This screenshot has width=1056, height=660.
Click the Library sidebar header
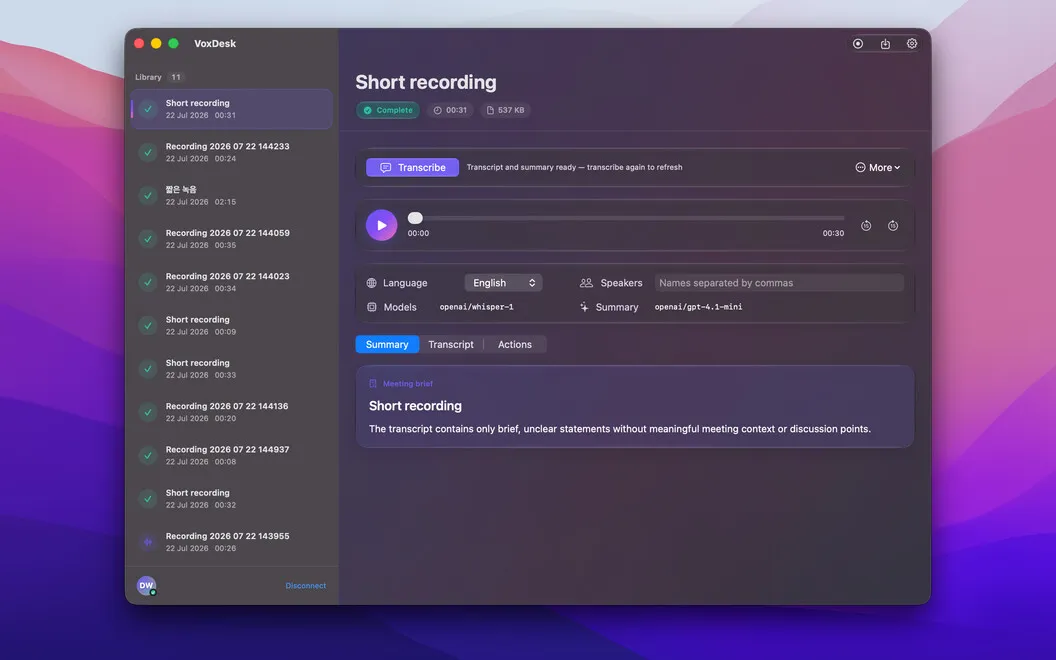click(148, 77)
